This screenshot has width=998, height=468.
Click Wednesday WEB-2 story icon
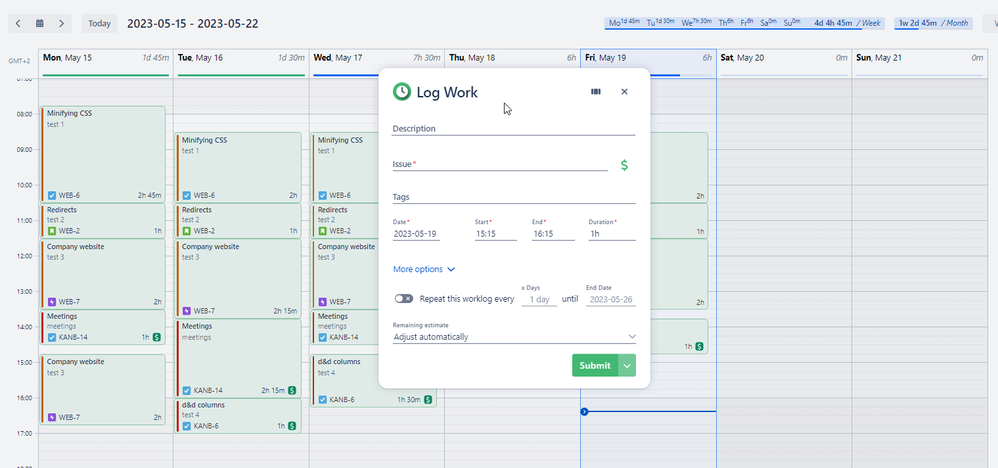tap(323, 231)
